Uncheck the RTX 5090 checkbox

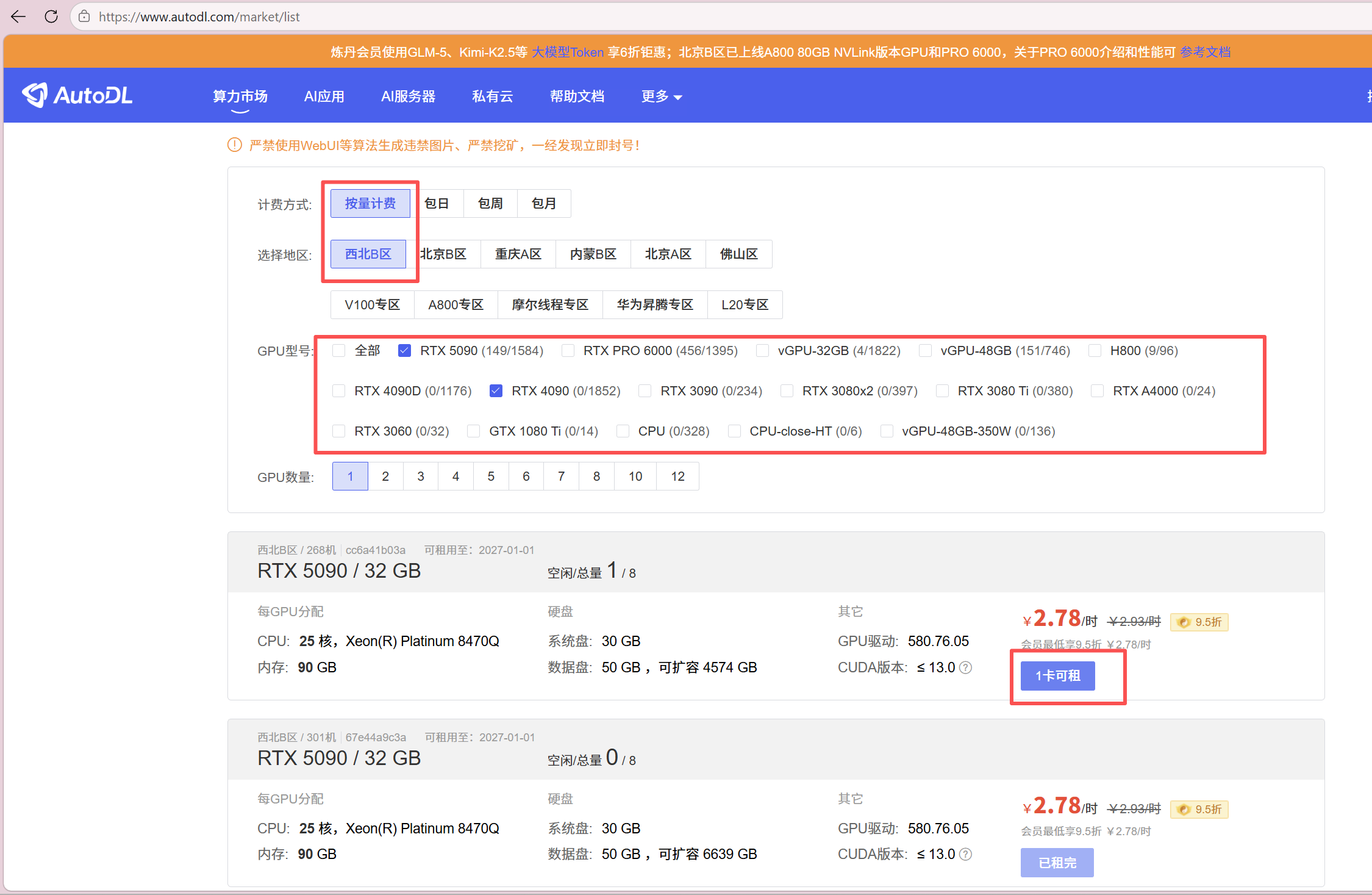tap(404, 351)
